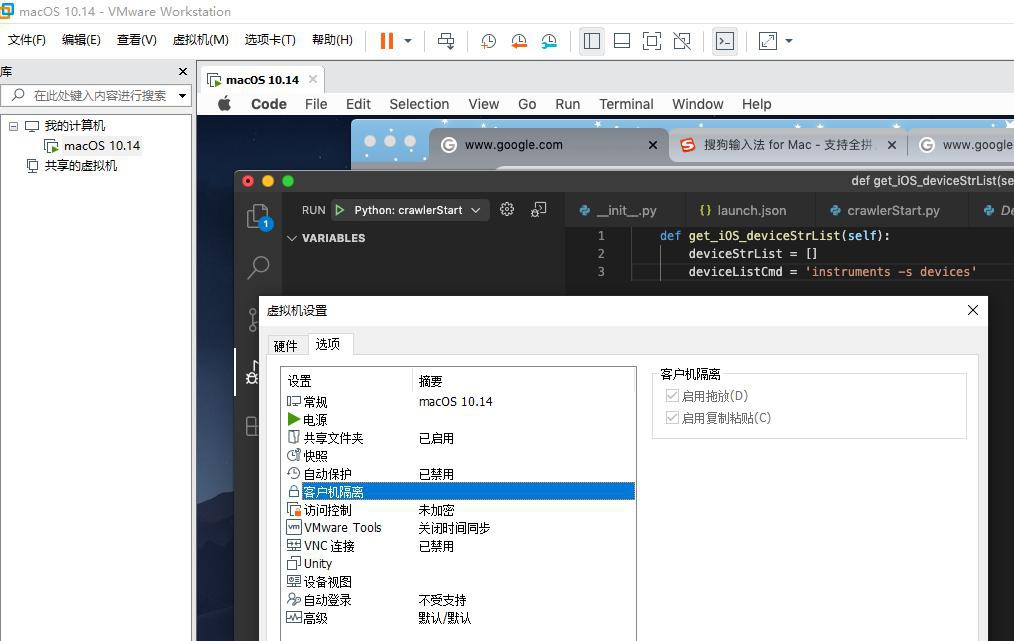The width and height of the screenshot is (1014, 641).
Task: Open the 选项卡(T) menu
Action: 270,40
